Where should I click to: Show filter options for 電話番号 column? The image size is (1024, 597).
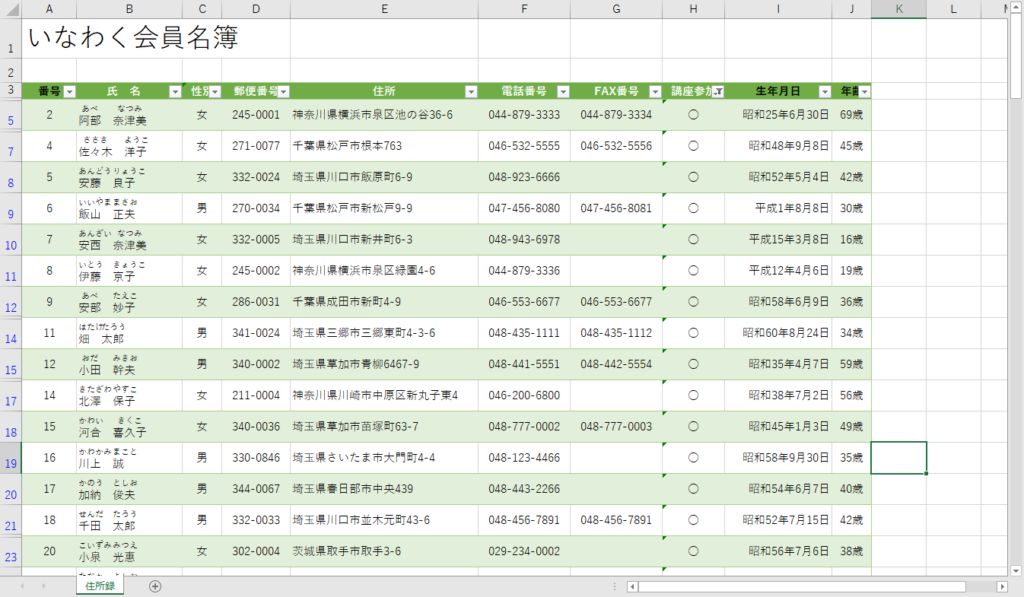point(563,91)
